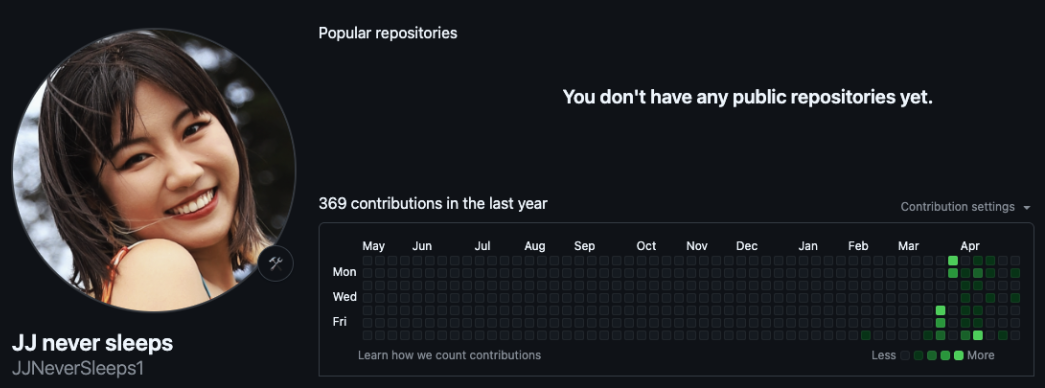Select the bright green Thursday cell in late March

[x=940, y=310]
